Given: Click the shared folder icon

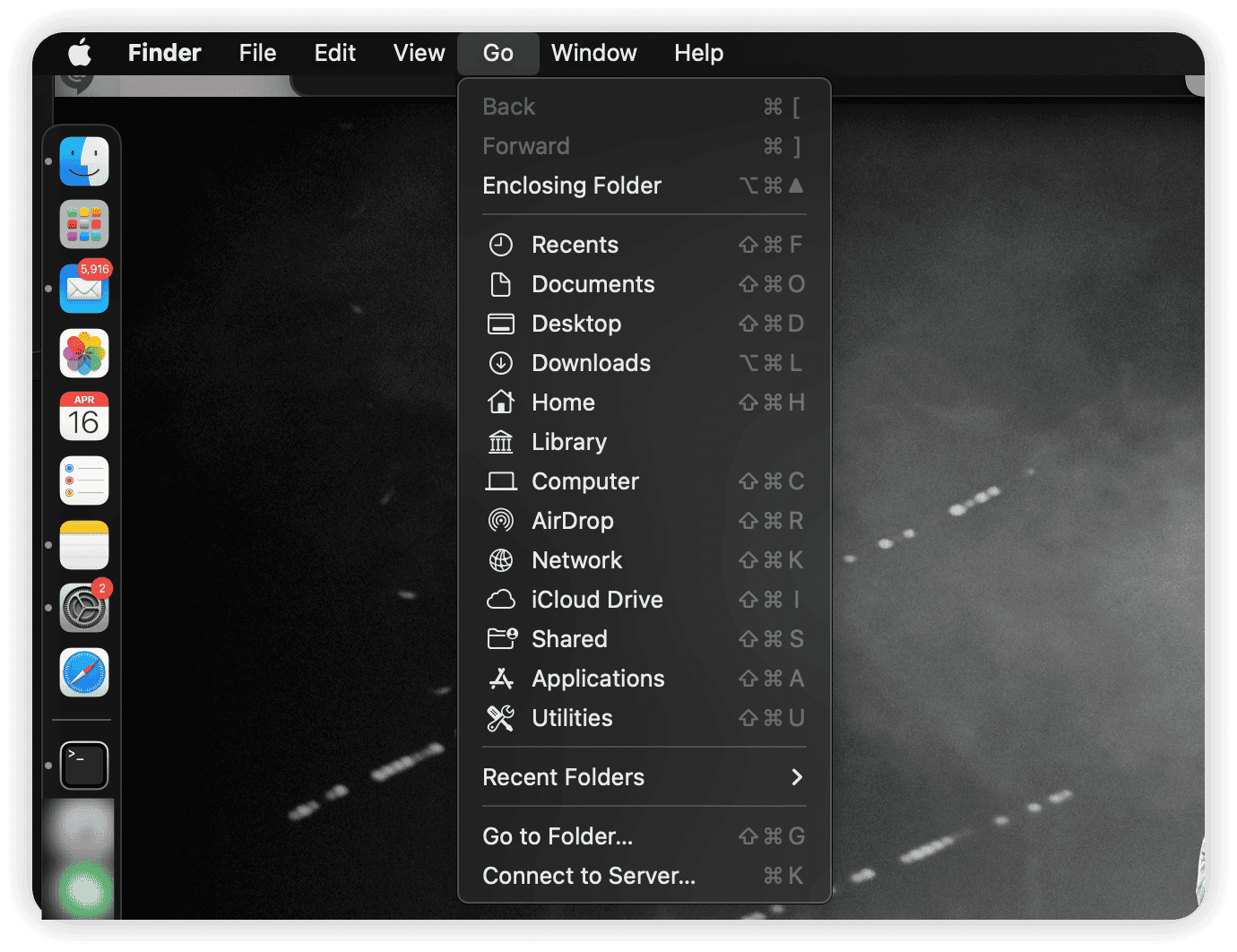Looking at the screenshot, I should (502, 638).
